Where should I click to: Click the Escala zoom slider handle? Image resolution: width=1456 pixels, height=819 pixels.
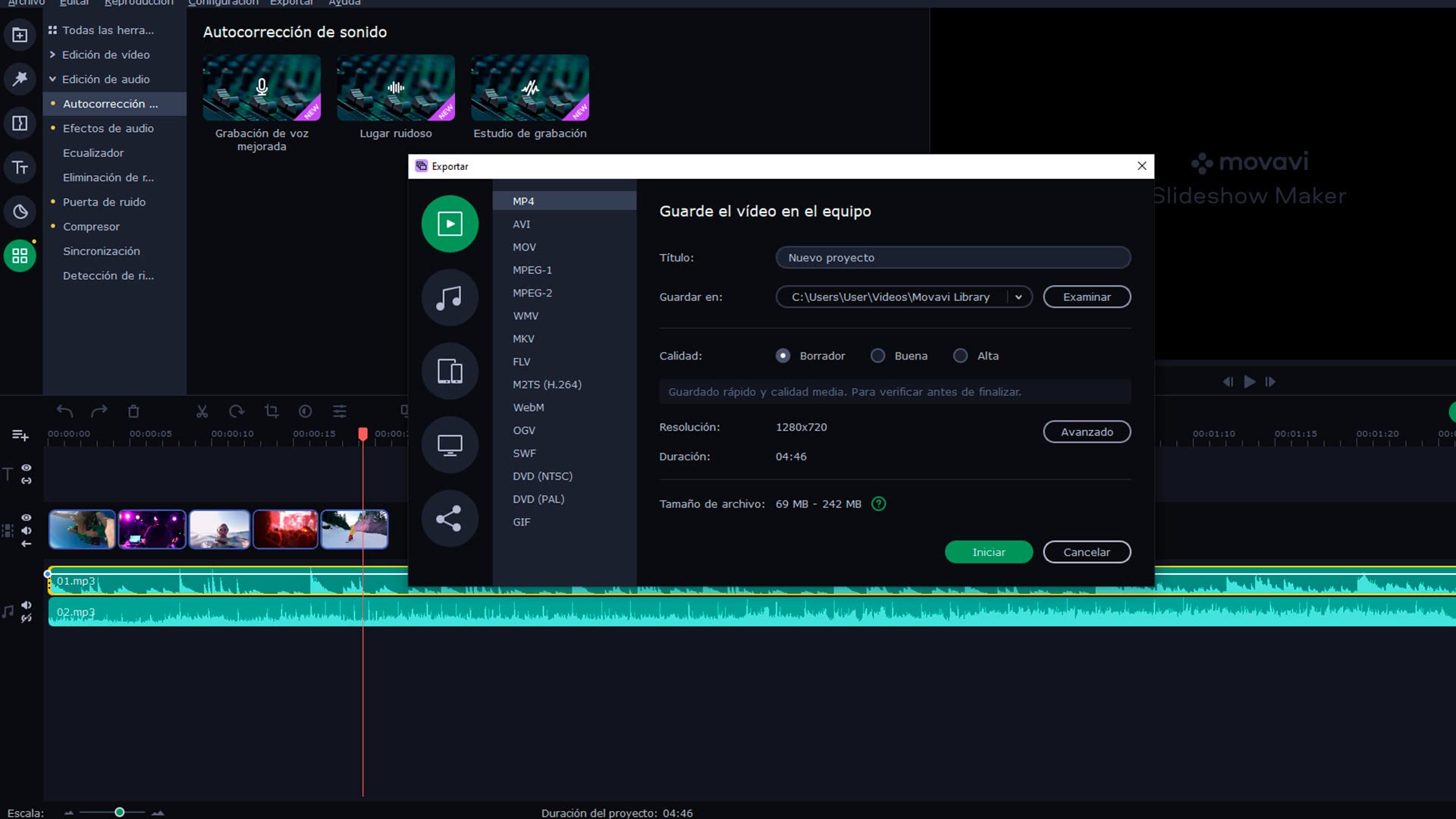pos(119,812)
